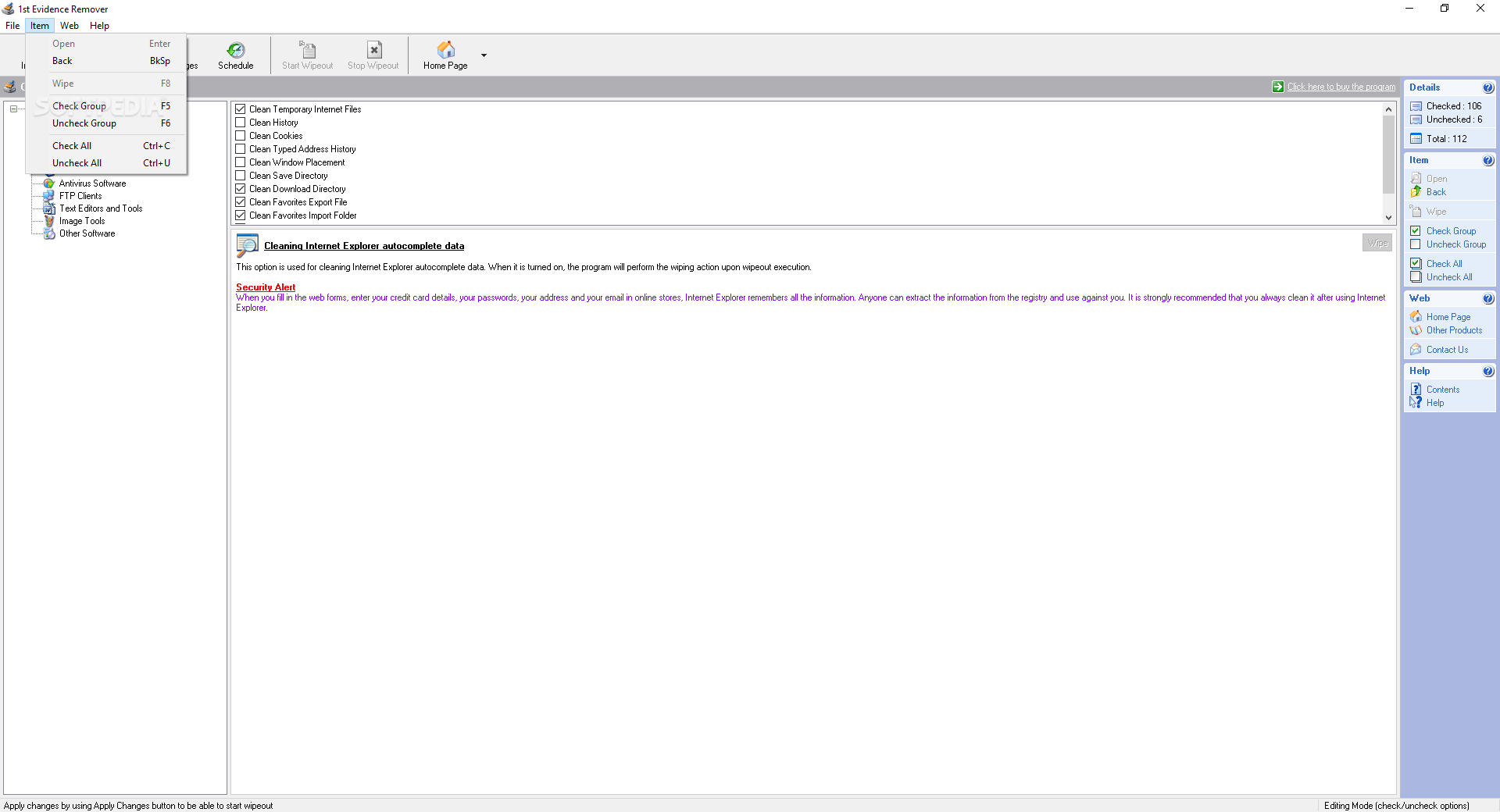Click the Back icon in side panel
The image size is (1500, 812).
(1416, 191)
